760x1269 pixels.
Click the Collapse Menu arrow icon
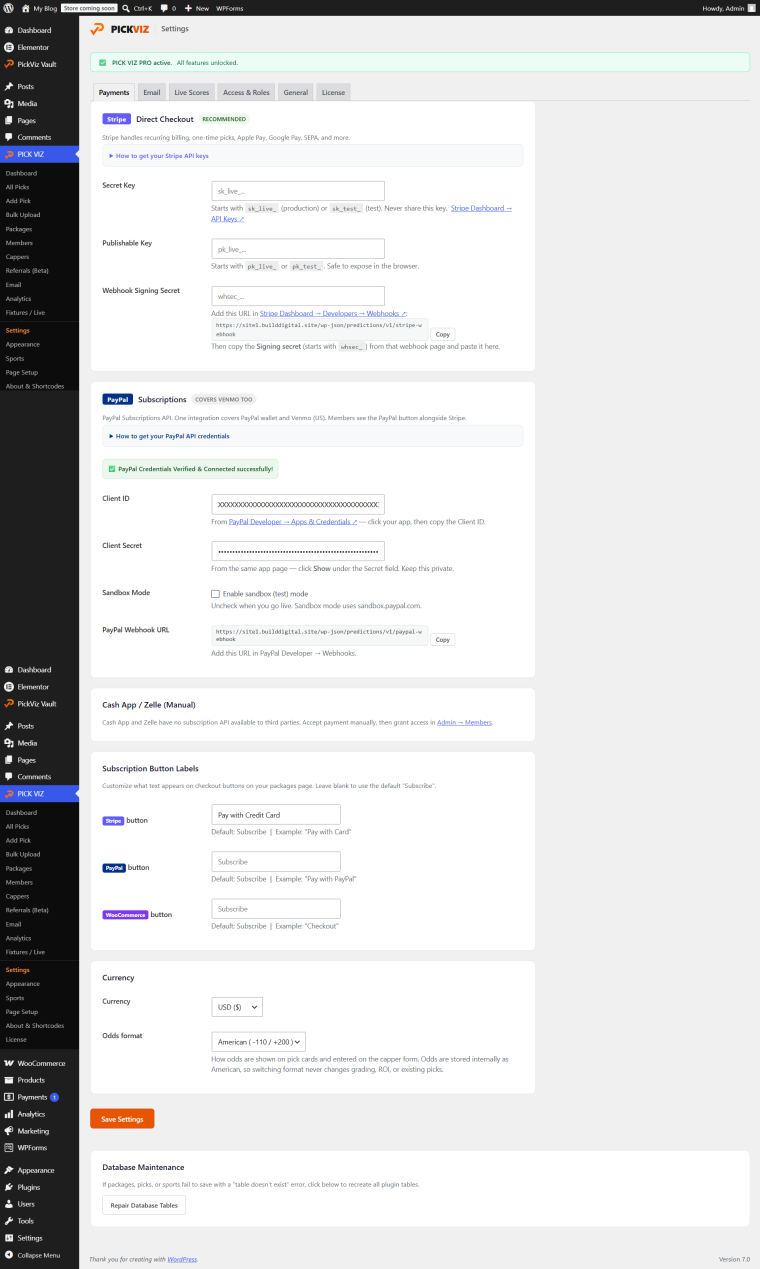tap(8, 1255)
